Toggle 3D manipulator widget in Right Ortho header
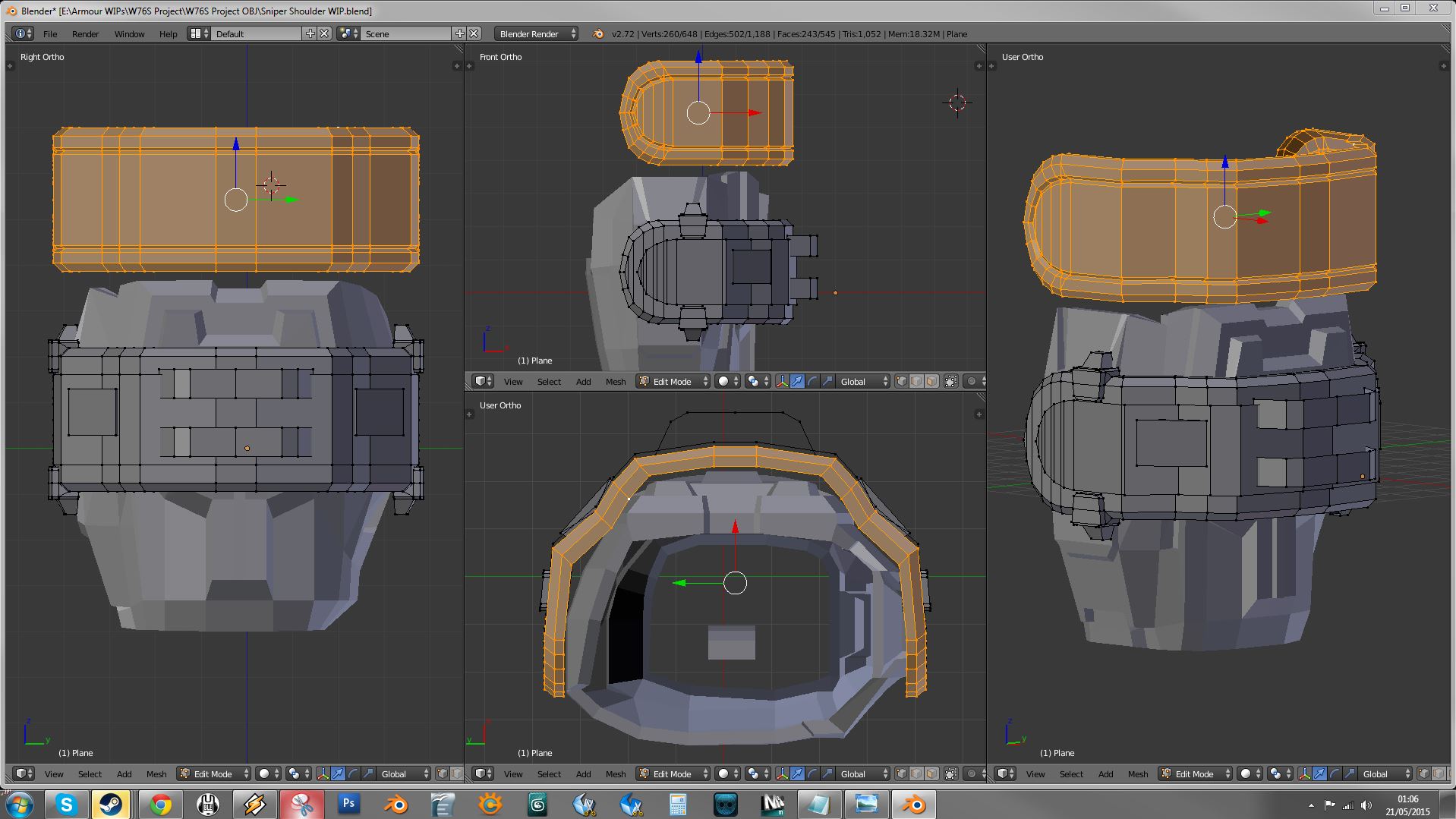This screenshot has width=1456, height=819. pyautogui.click(x=323, y=773)
